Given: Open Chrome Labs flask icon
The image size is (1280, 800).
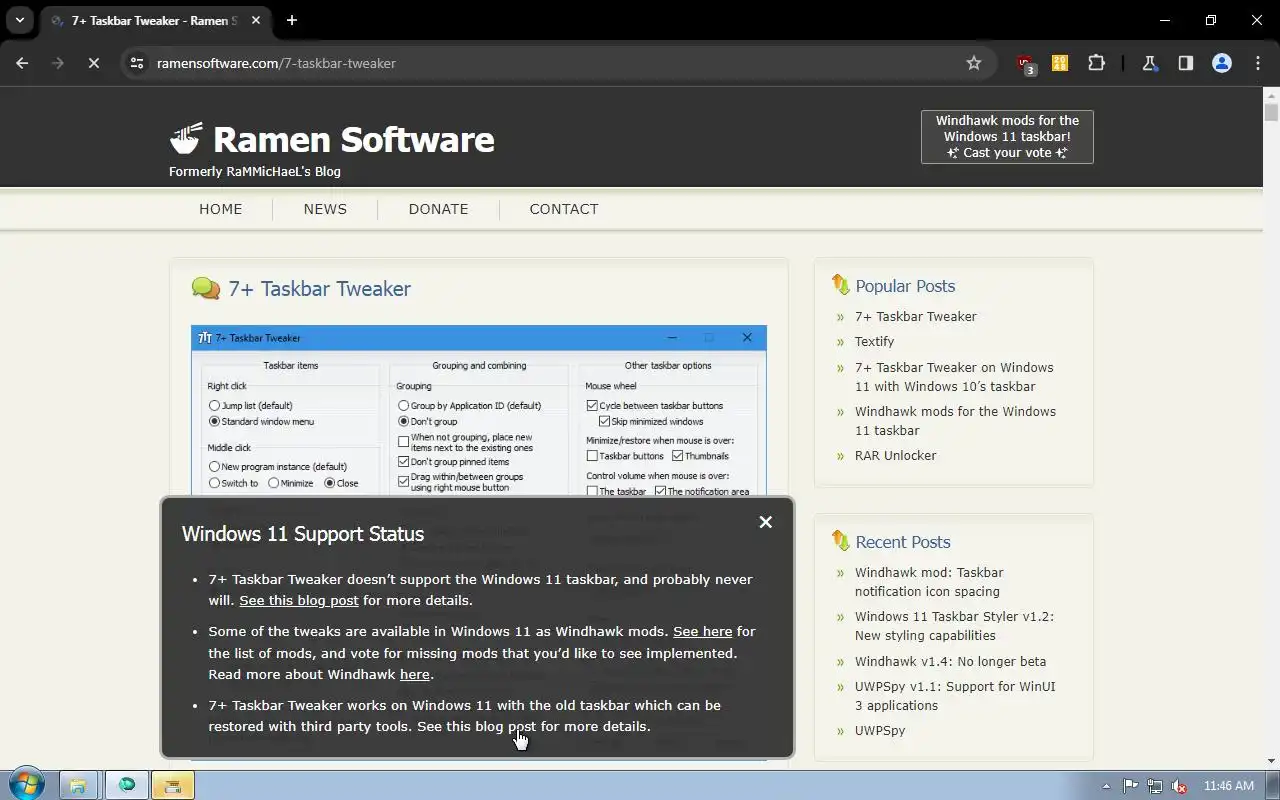Looking at the screenshot, I should [1150, 63].
